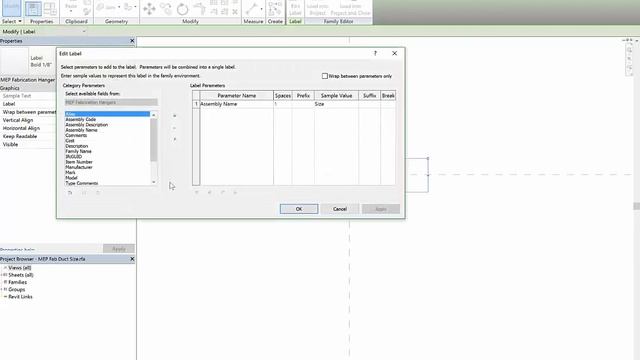Expand the Families tree node
Screen dimensions: 640x360
click(x=5, y=282)
